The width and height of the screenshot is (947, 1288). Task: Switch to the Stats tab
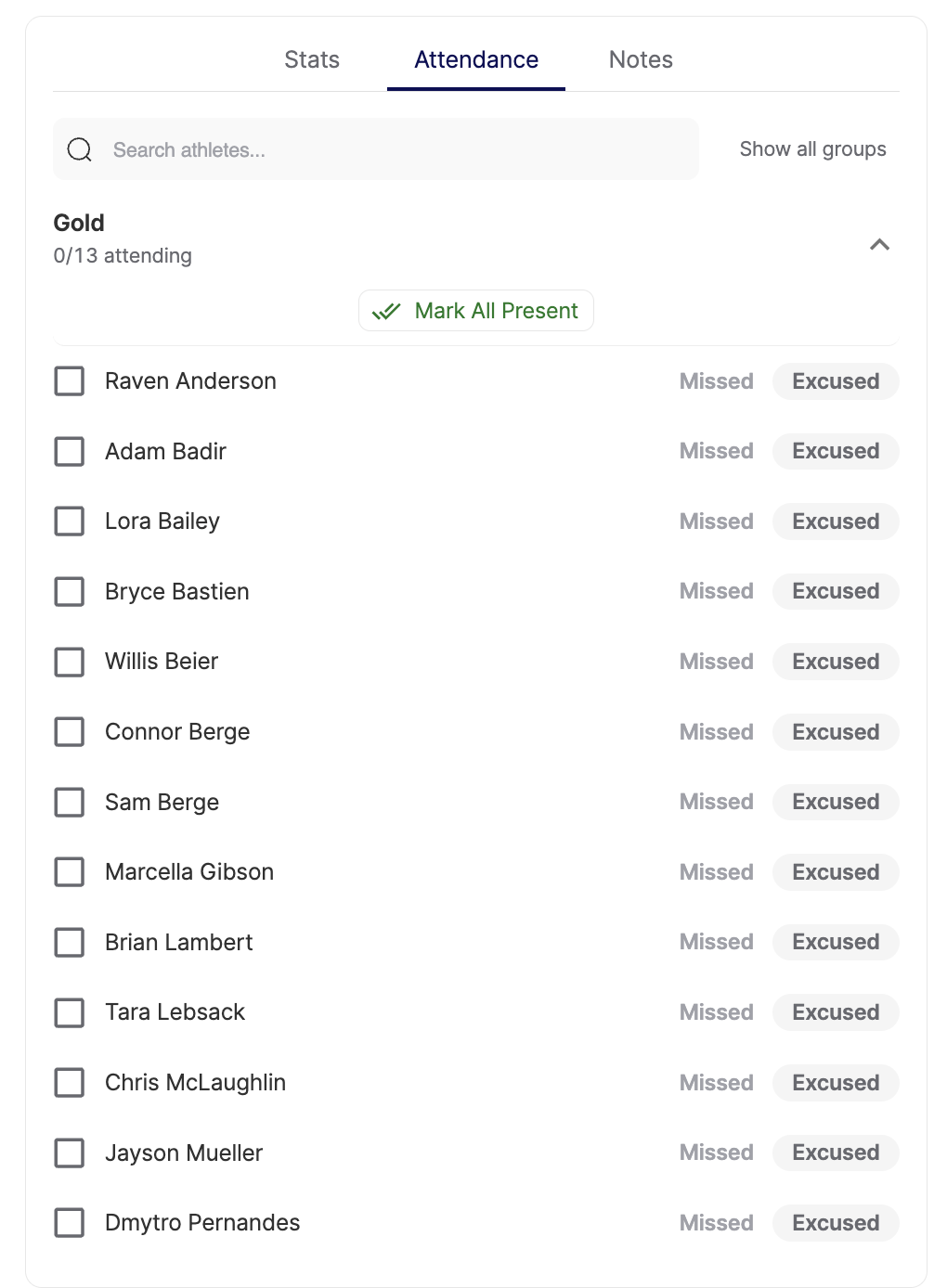click(x=312, y=59)
